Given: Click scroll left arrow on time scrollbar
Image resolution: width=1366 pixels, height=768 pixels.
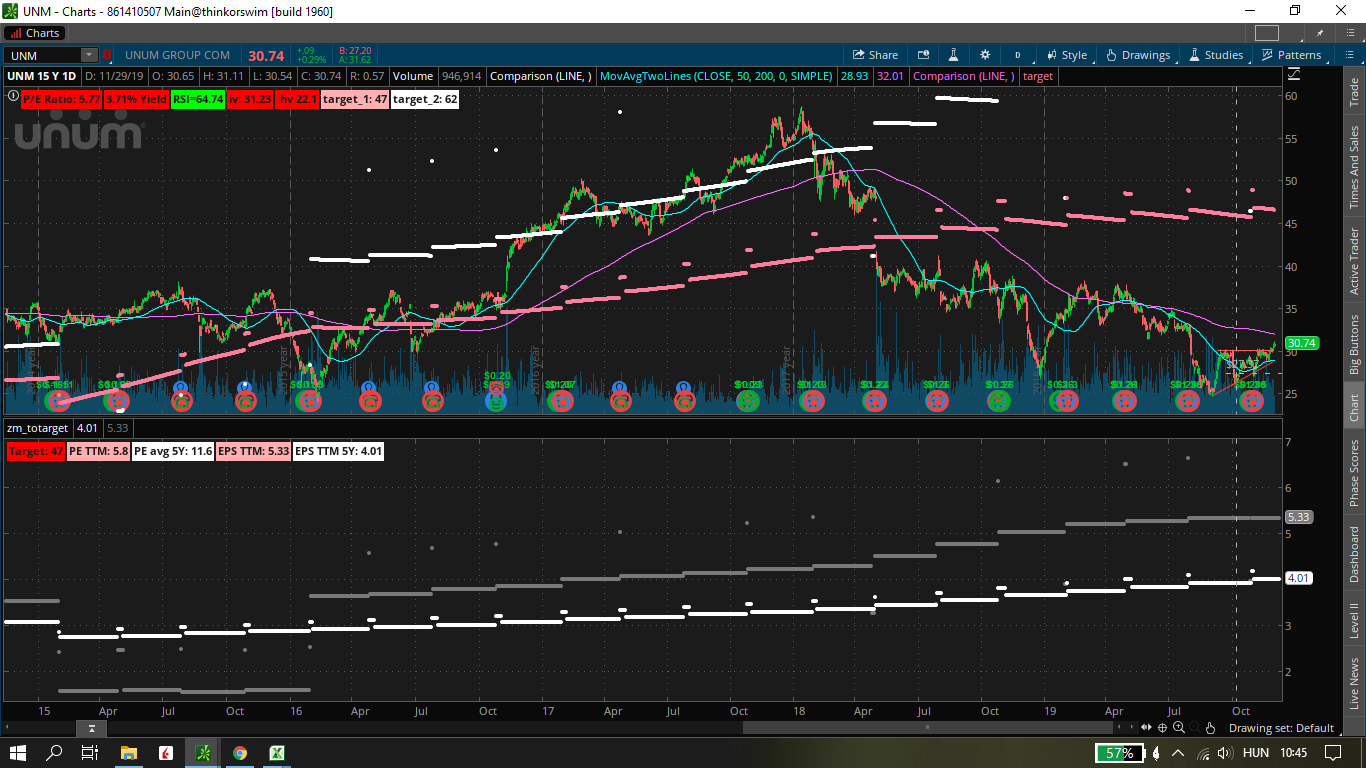Looking at the screenshot, I should click(x=6, y=728).
